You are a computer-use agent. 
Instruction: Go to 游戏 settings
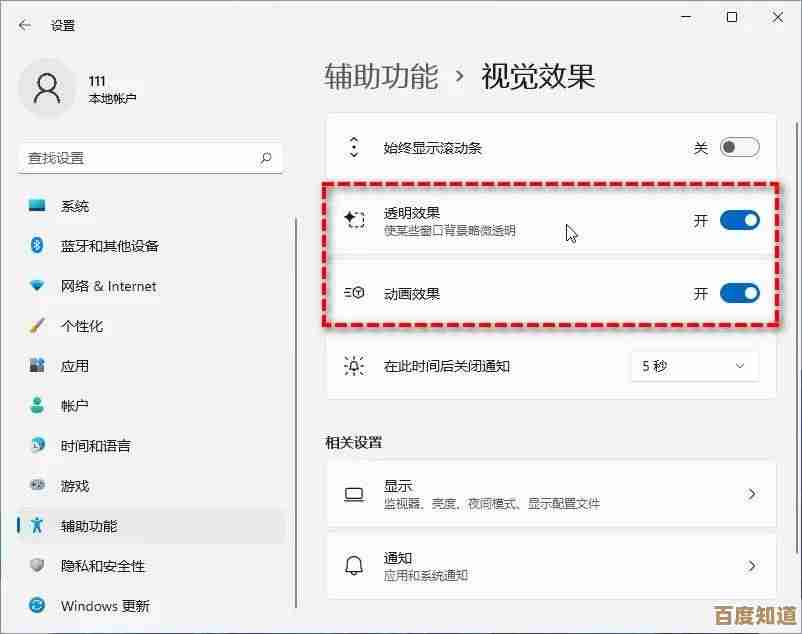pyautogui.click(x=72, y=486)
